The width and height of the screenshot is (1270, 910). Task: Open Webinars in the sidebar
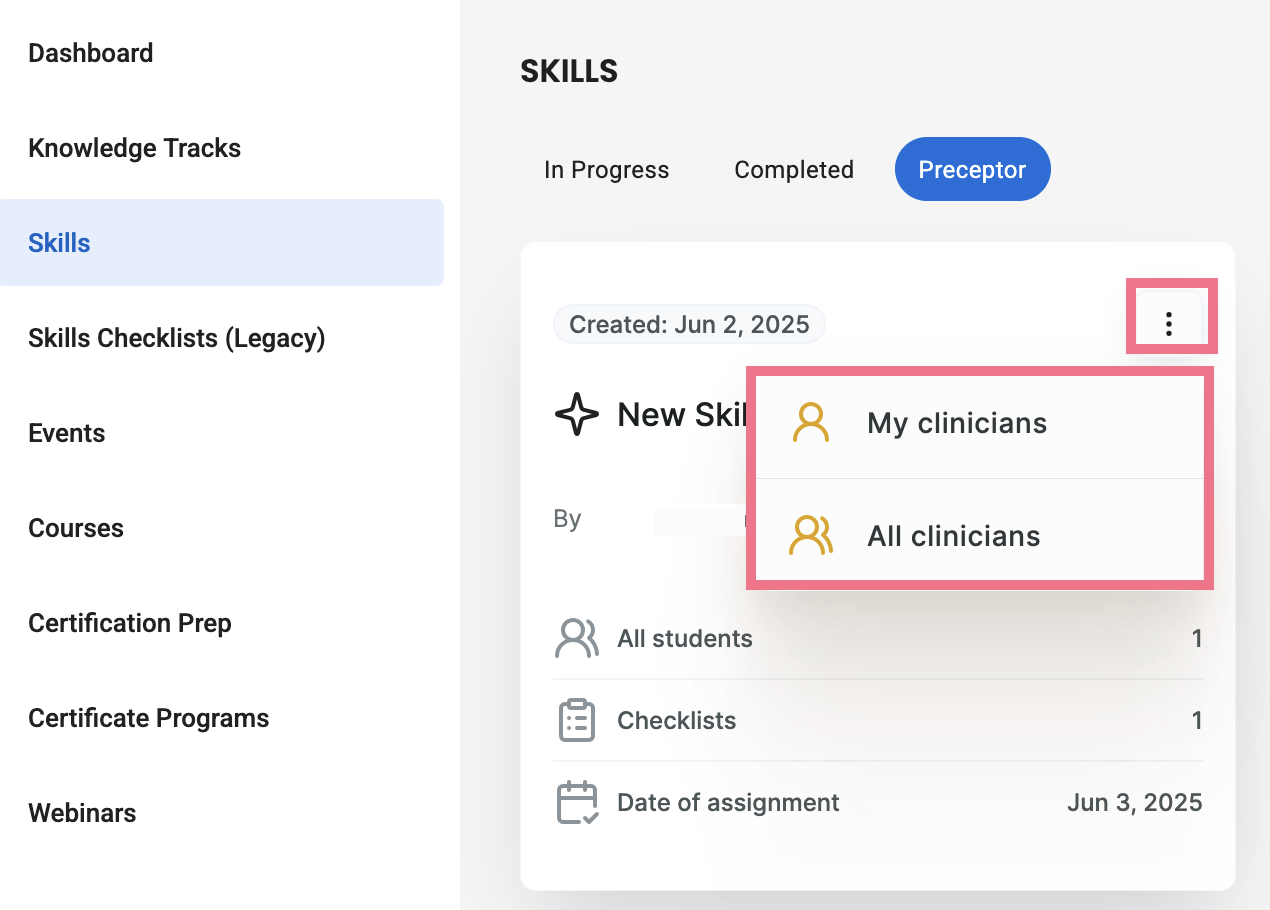pyautogui.click(x=83, y=813)
